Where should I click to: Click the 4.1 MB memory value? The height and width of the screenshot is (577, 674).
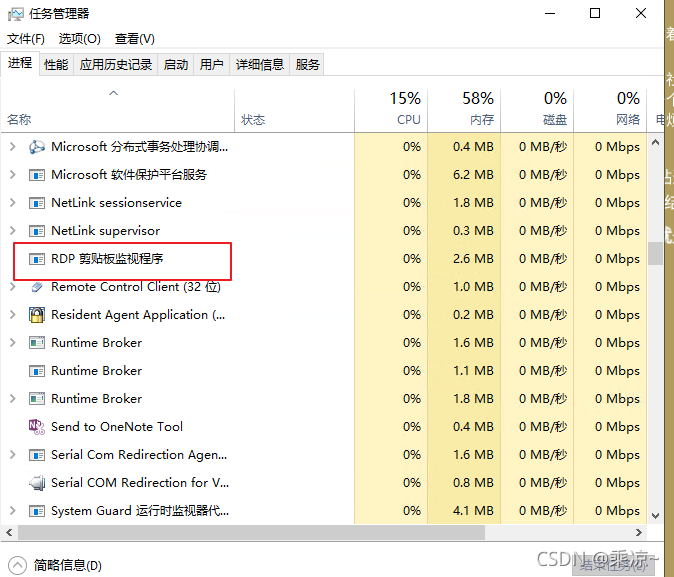(473, 510)
